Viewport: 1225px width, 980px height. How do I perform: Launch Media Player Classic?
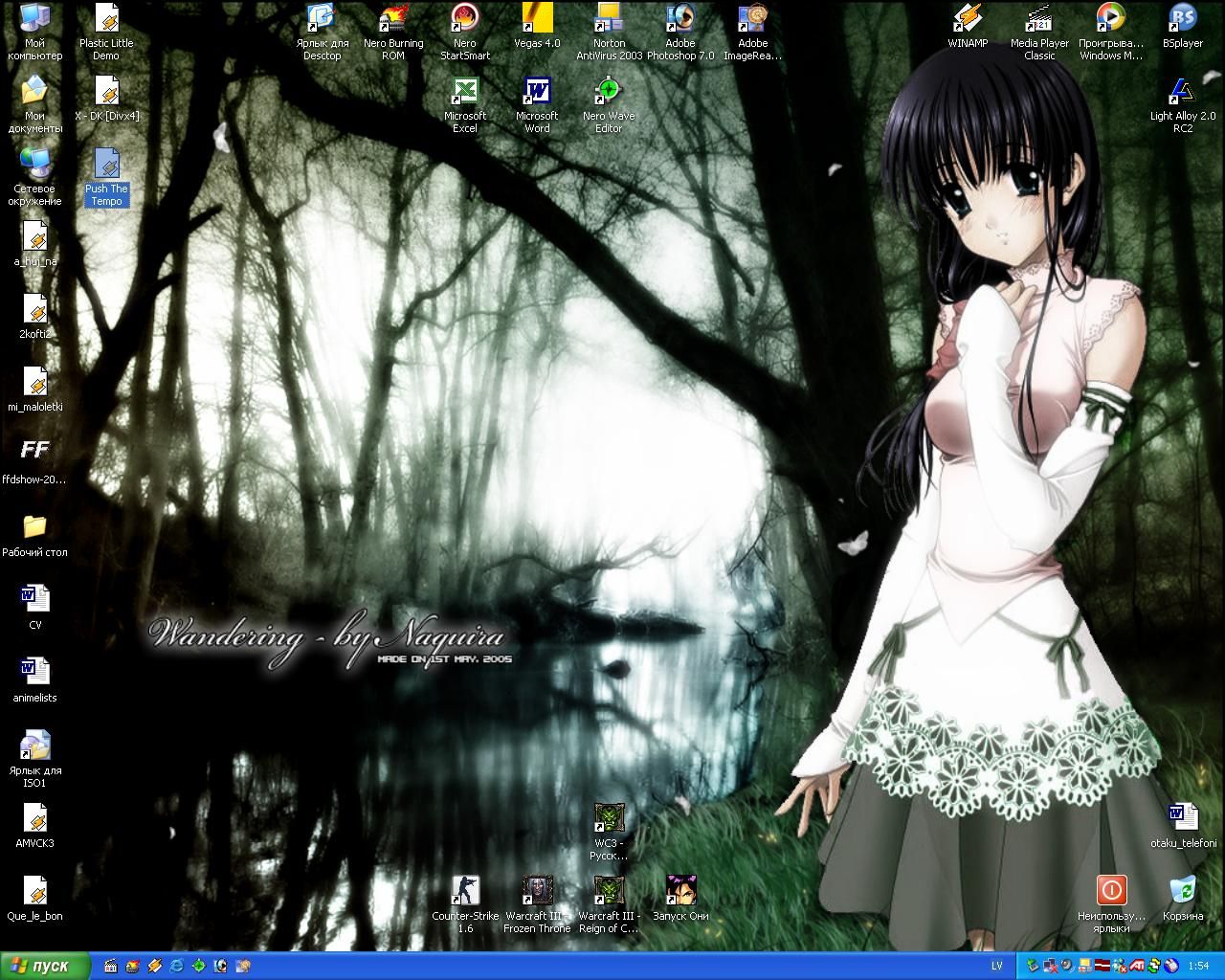pos(1039,33)
